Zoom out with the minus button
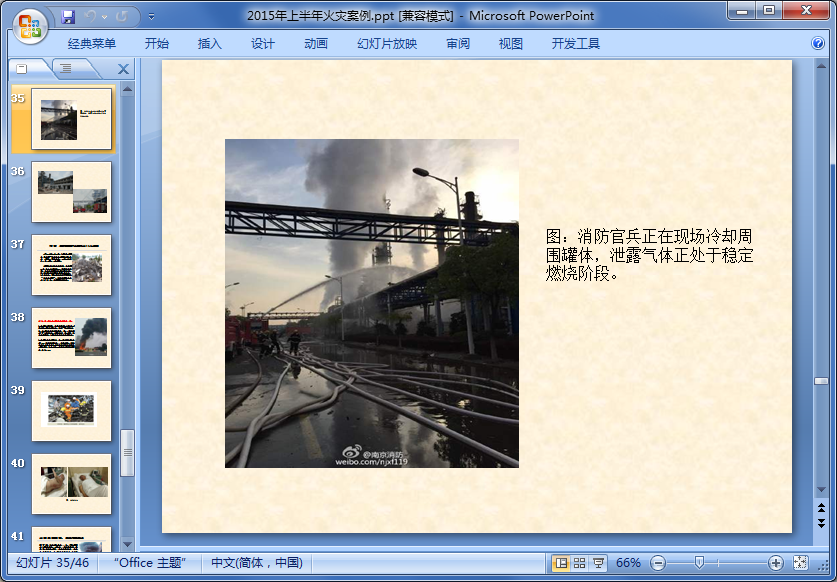Image resolution: width=837 pixels, height=582 pixels. point(658,562)
